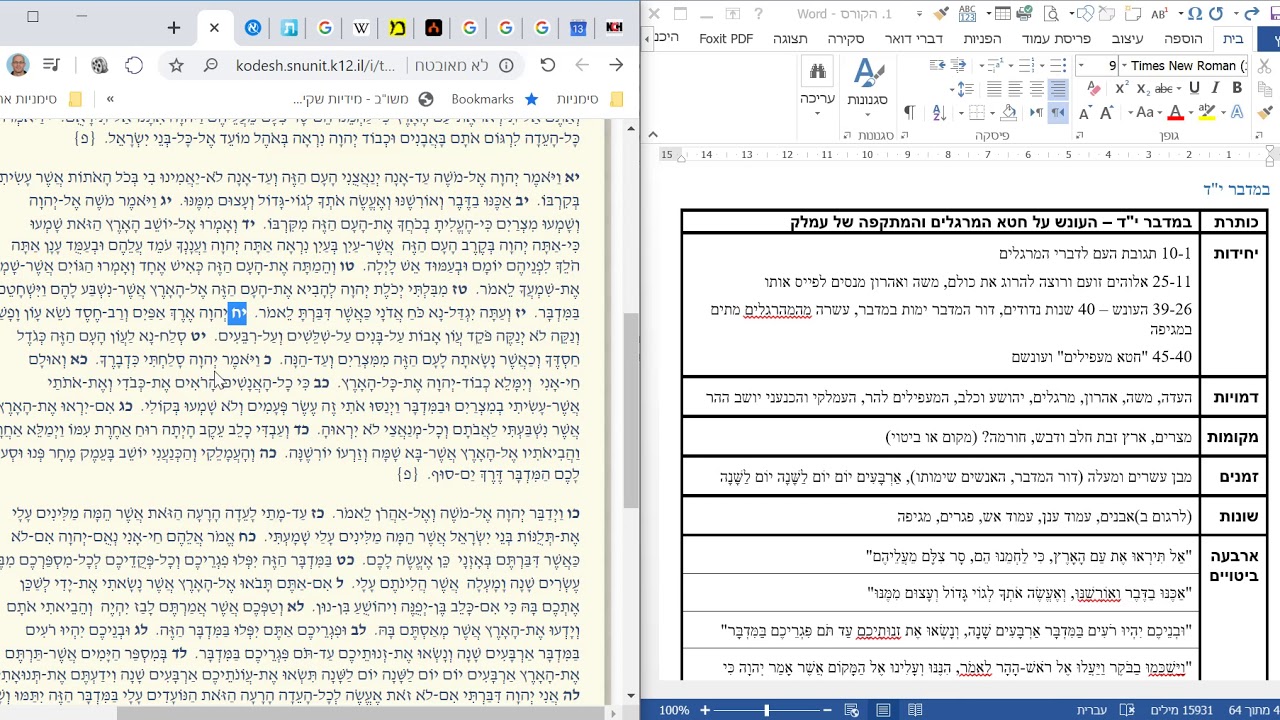The image size is (1280, 720).
Task: Apply yellow text highlight color
Action: [1207, 112]
